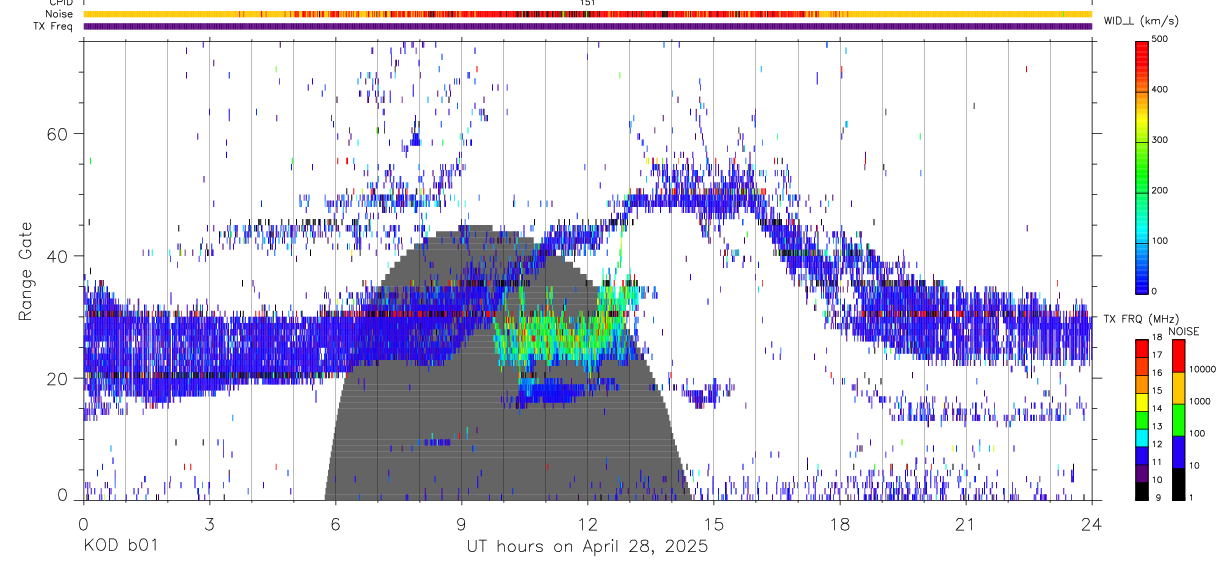Screen dimensions: 1228x567
Task: Pick the red top segment of the NOISE colorbar
Action: pos(1178,356)
